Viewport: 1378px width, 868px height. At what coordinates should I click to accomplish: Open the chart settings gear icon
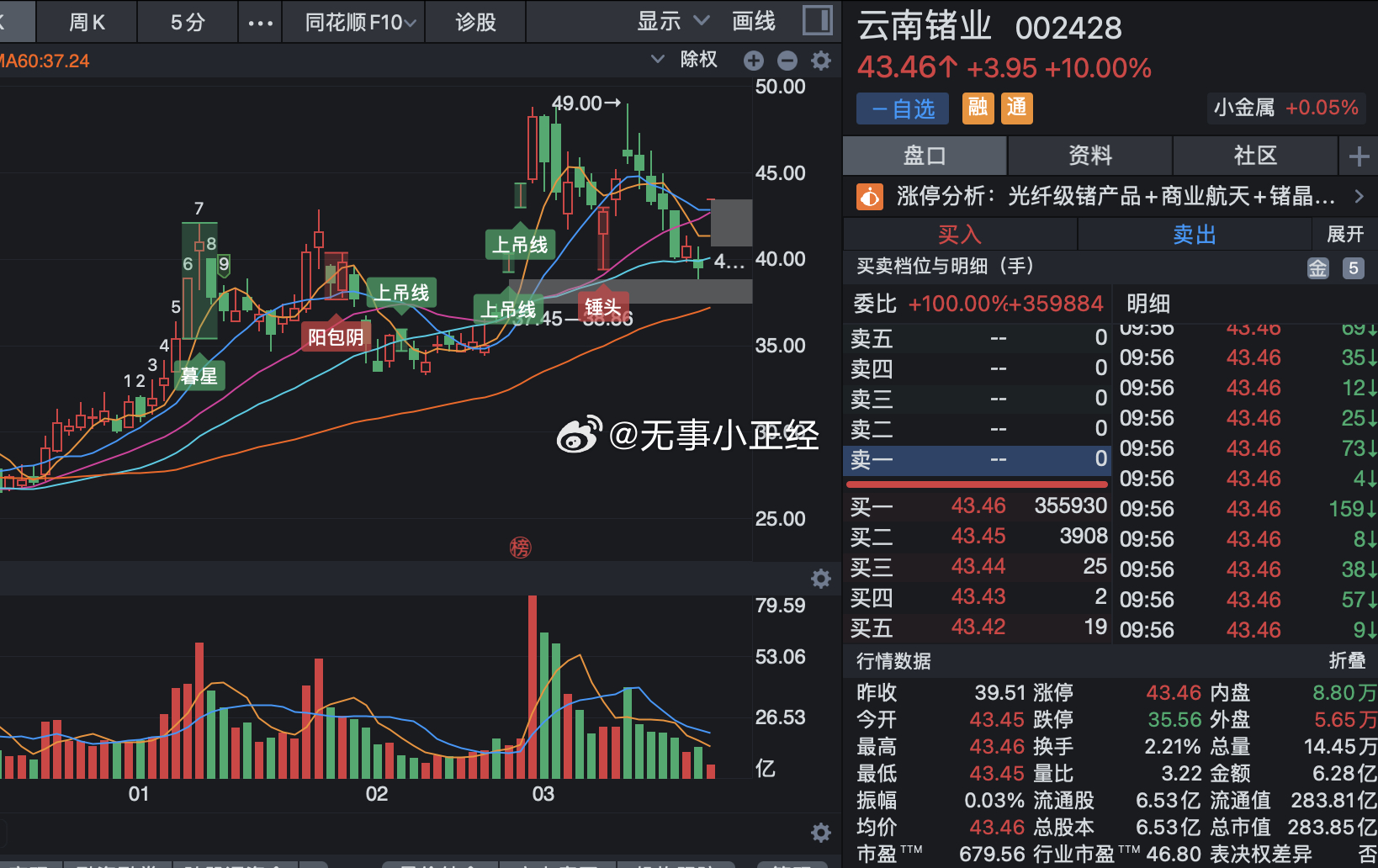tap(821, 60)
